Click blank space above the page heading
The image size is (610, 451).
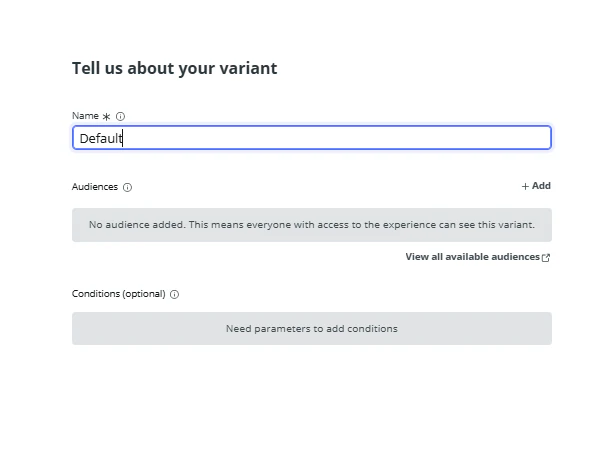point(305,25)
